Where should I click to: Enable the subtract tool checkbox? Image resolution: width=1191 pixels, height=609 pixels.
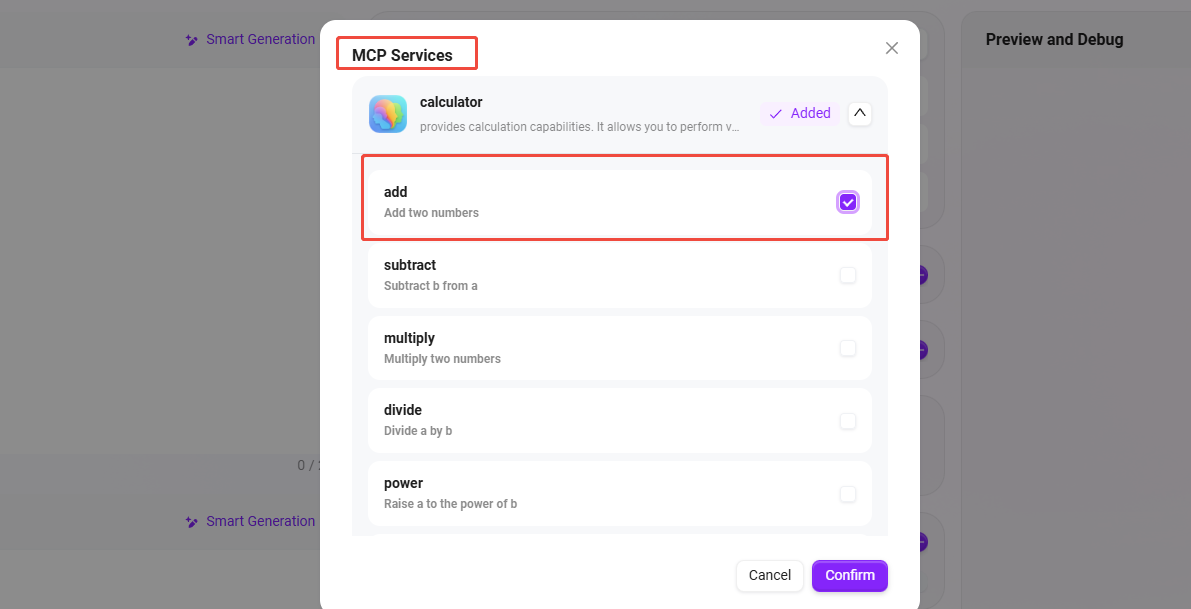tap(848, 275)
